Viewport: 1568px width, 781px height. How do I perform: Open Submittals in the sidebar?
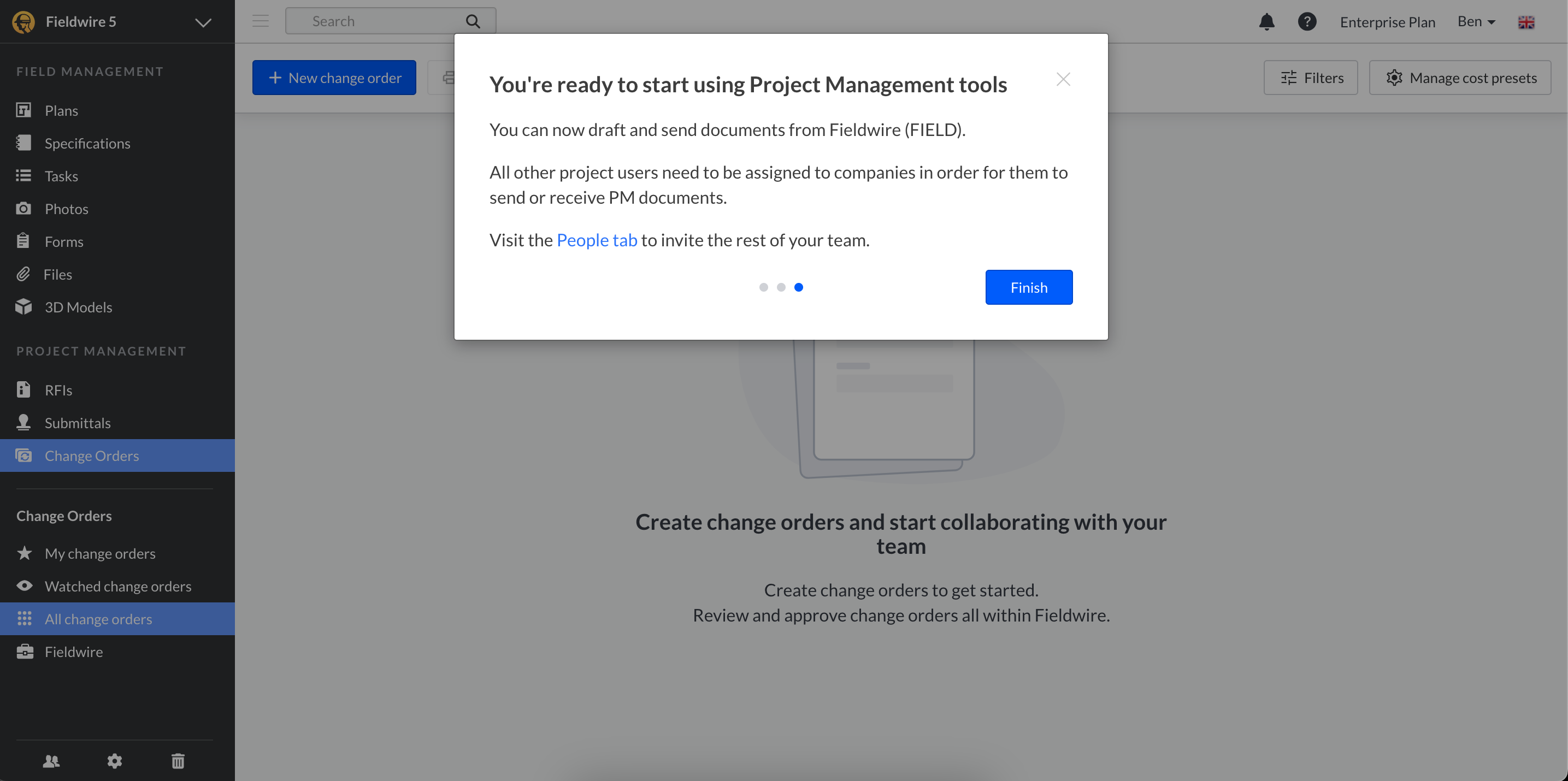pos(77,423)
